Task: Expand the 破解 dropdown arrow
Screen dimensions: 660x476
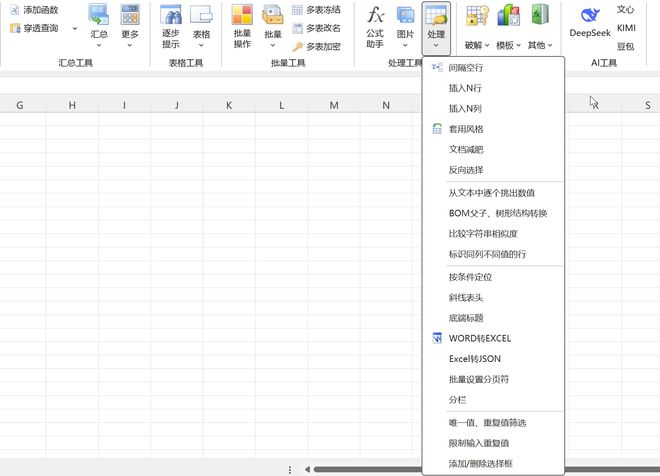Action: (487, 45)
